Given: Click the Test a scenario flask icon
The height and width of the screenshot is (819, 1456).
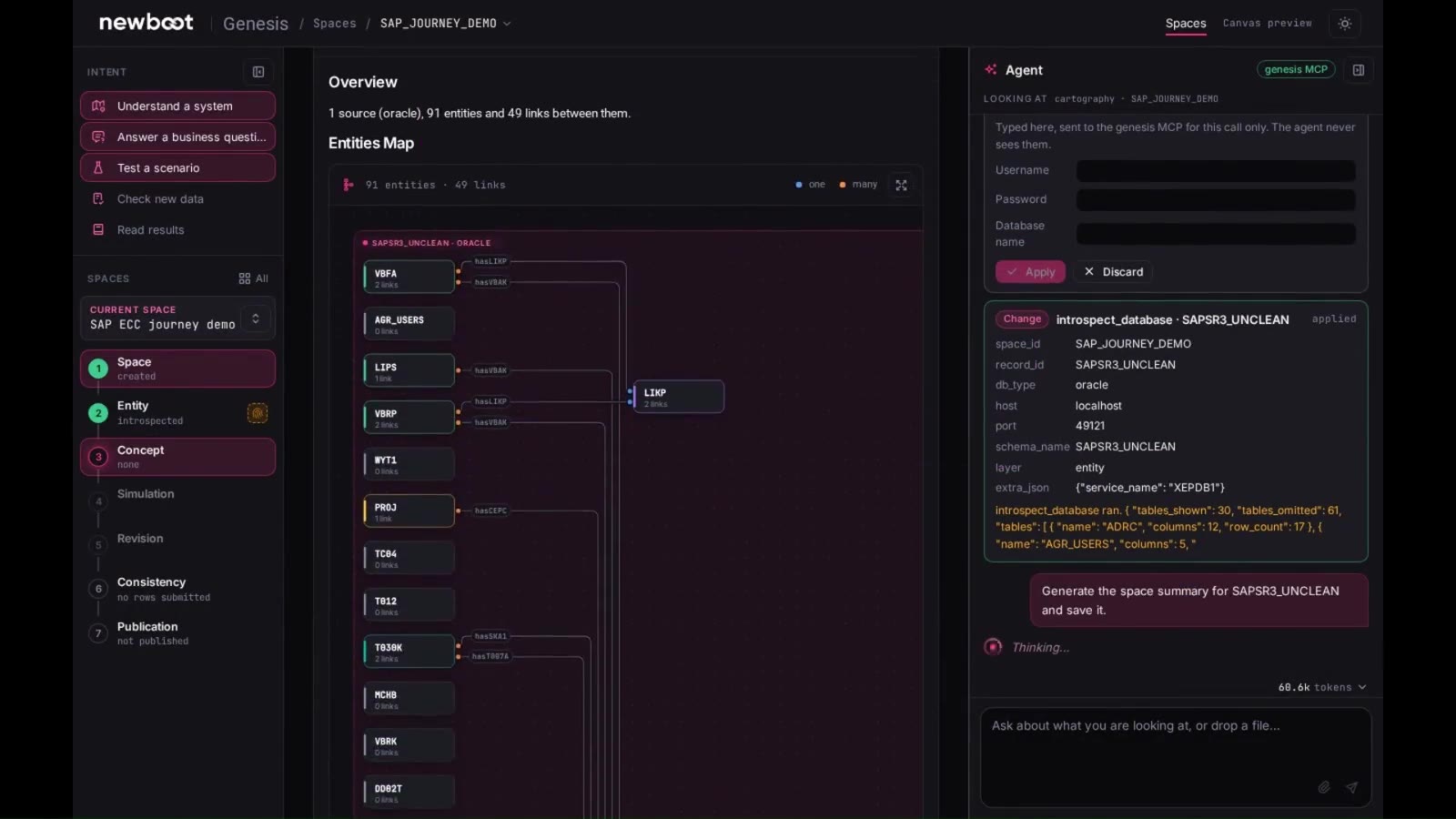Looking at the screenshot, I should [98, 168].
